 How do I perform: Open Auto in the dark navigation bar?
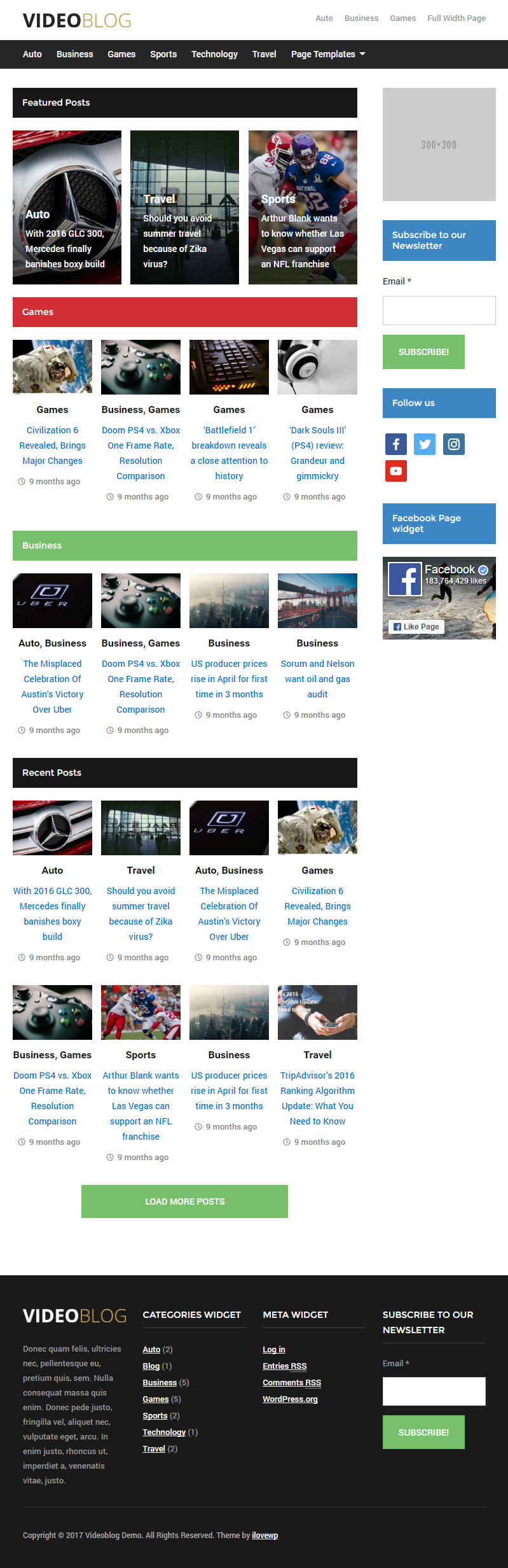point(32,54)
